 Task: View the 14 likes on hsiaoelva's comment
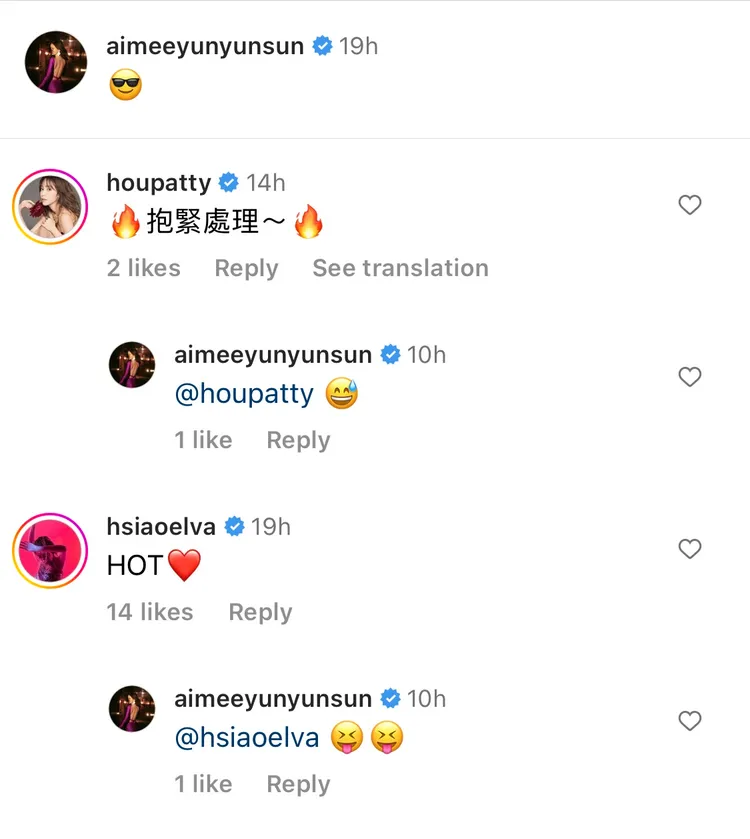click(x=150, y=612)
